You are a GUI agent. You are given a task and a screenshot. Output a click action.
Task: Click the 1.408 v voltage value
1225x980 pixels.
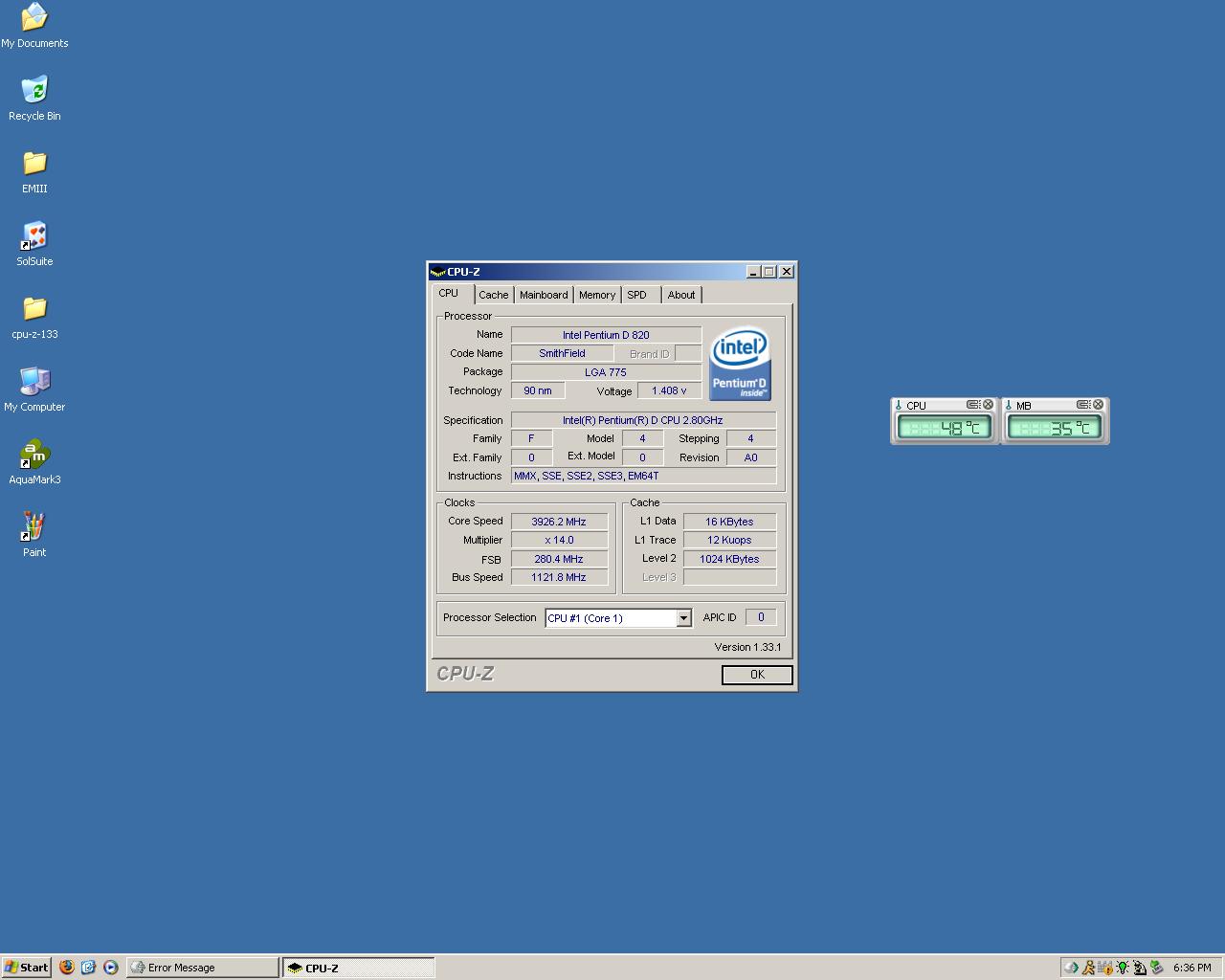pos(669,390)
